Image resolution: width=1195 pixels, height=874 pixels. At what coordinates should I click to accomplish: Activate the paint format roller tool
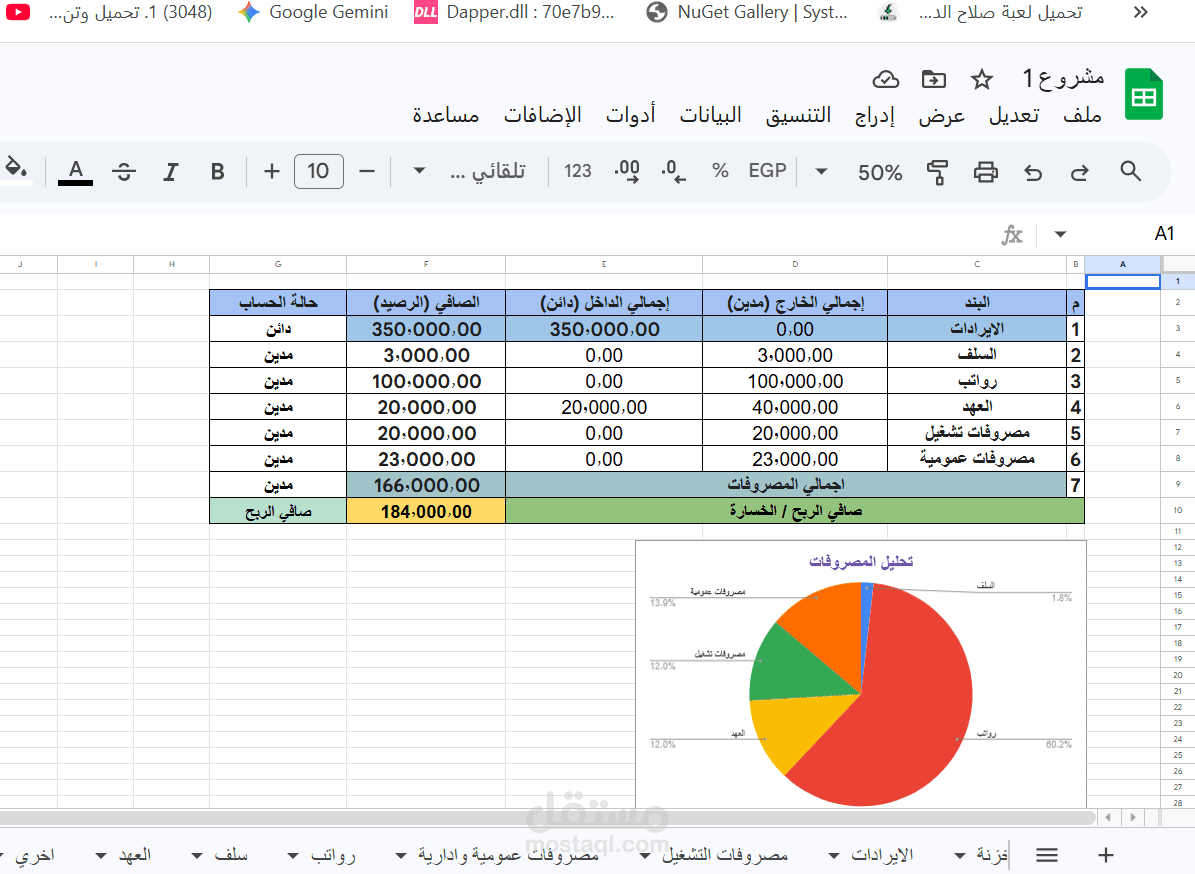click(937, 172)
